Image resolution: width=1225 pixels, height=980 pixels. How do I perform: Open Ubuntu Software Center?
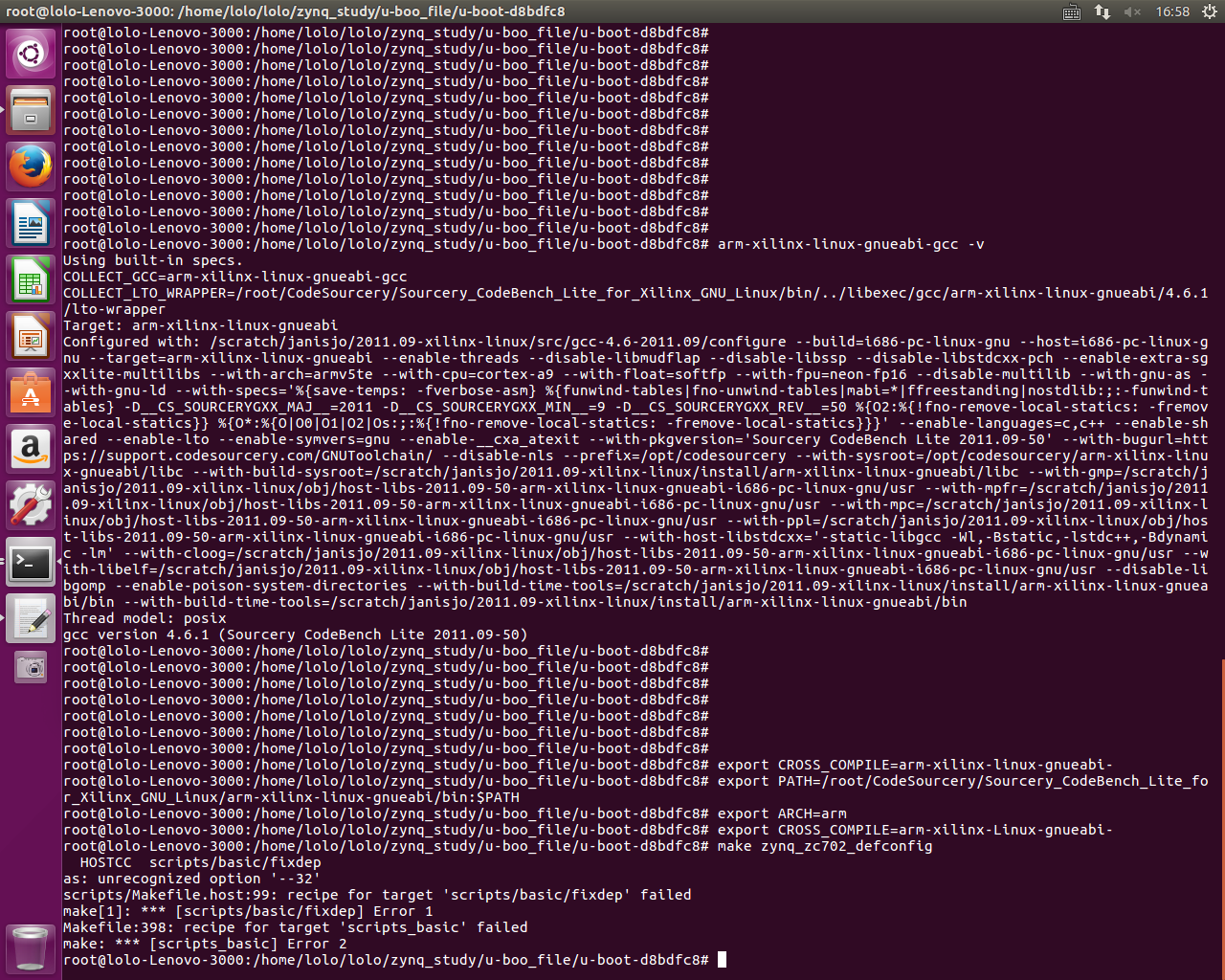[31, 391]
